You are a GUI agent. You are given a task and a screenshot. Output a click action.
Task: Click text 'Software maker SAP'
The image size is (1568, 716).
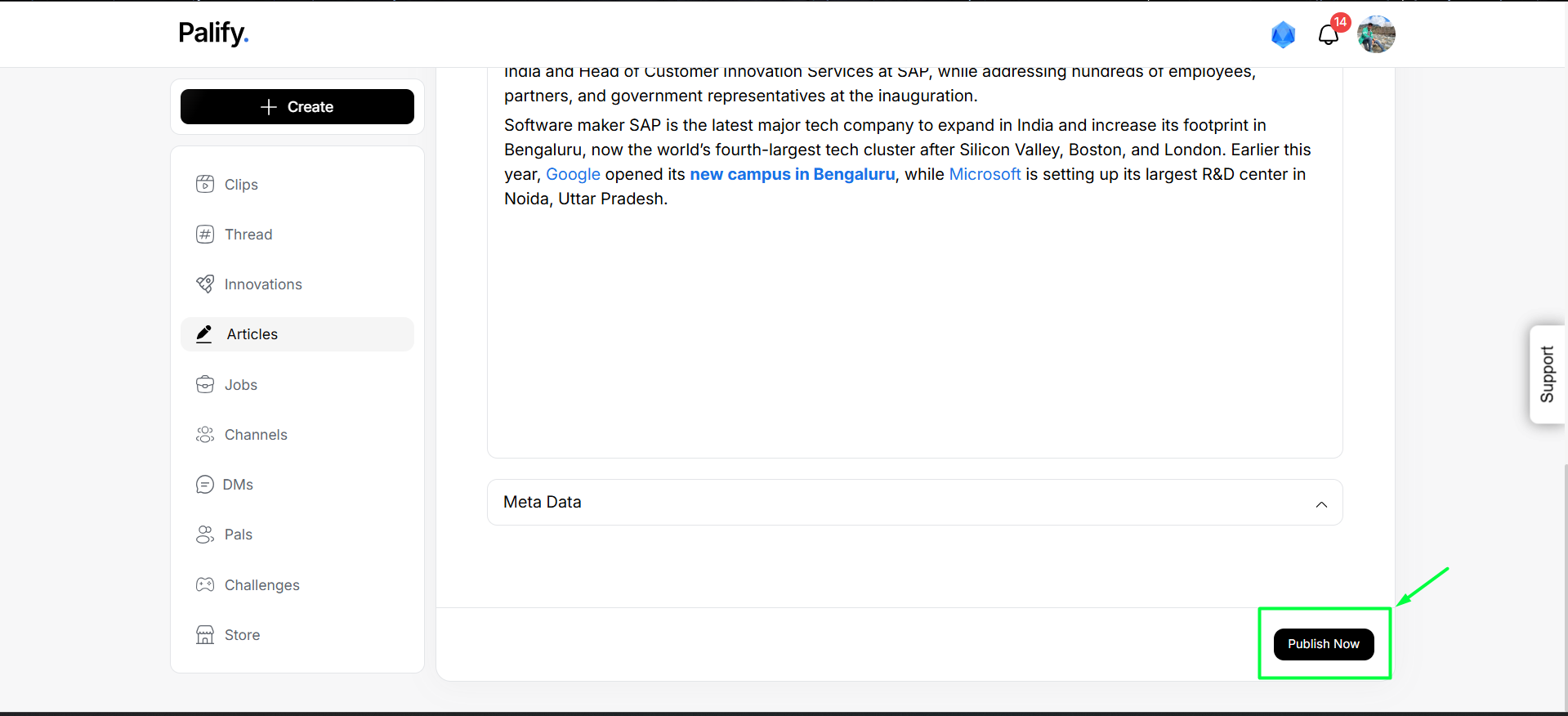[x=583, y=125]
